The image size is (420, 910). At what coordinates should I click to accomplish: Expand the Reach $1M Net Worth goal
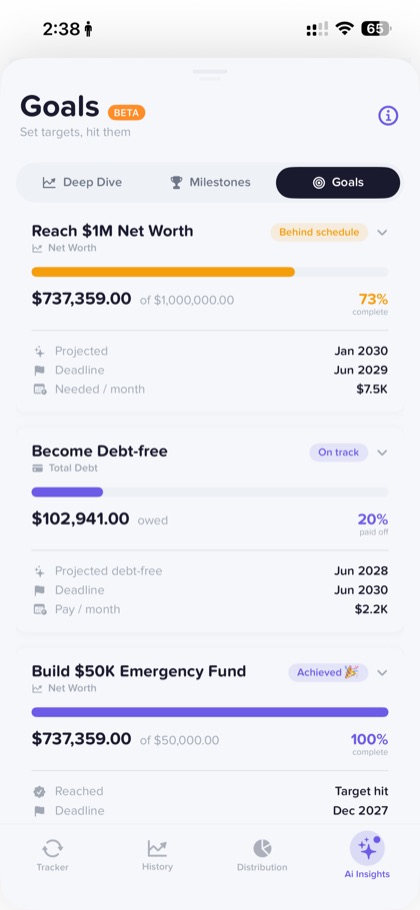coord(382,233)
